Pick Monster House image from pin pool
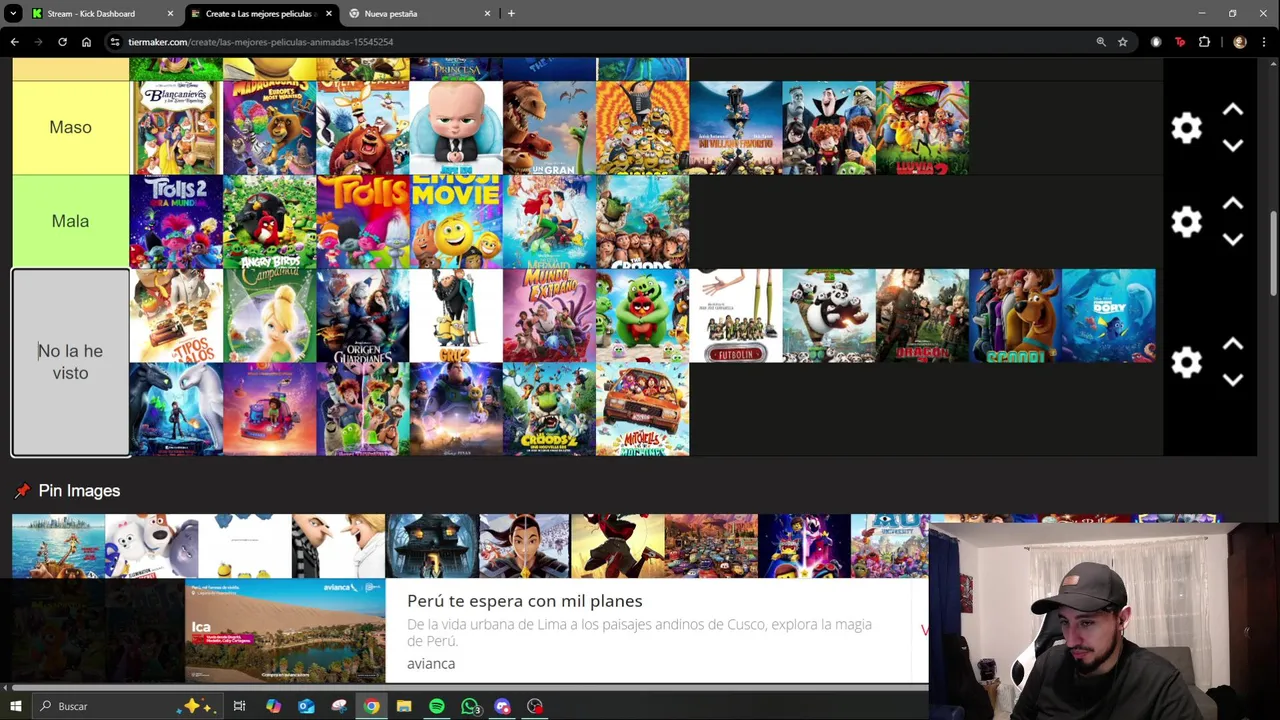1280x720 pixels. [431, 546]
